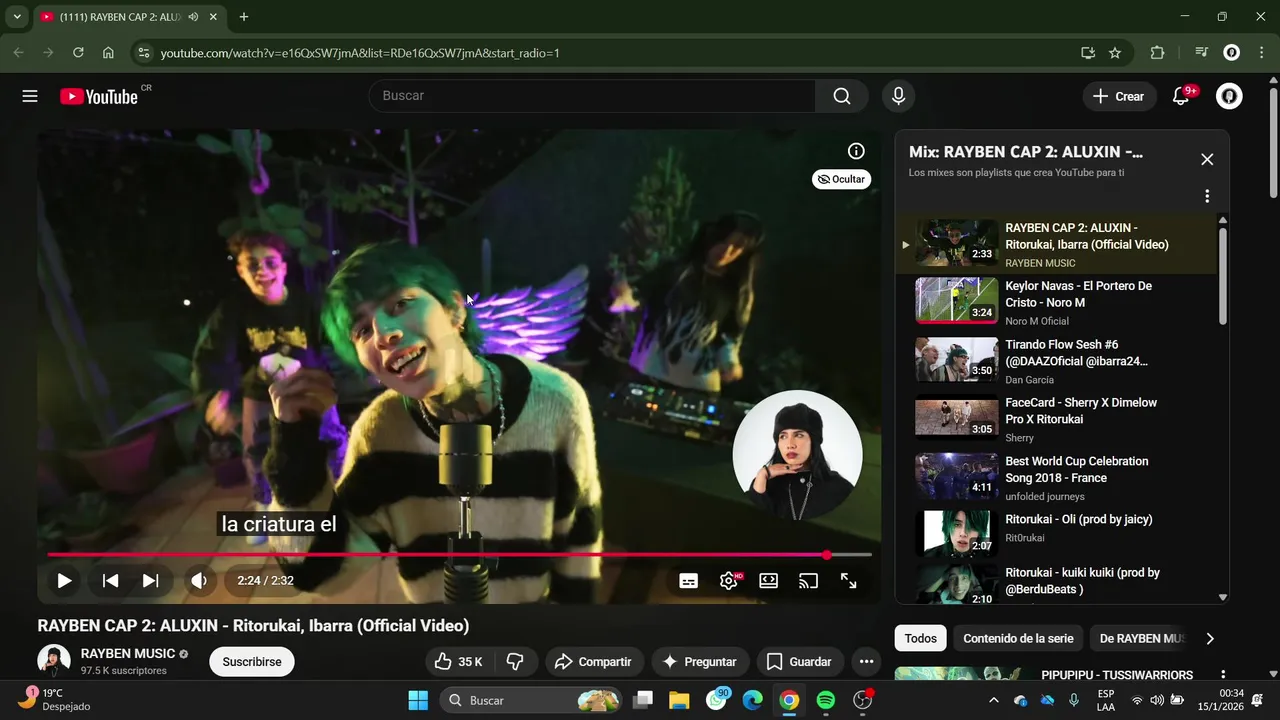The image size is (1280, 720).
Task: Open a new Chrome tab
Action: click(x=243, y=16)
